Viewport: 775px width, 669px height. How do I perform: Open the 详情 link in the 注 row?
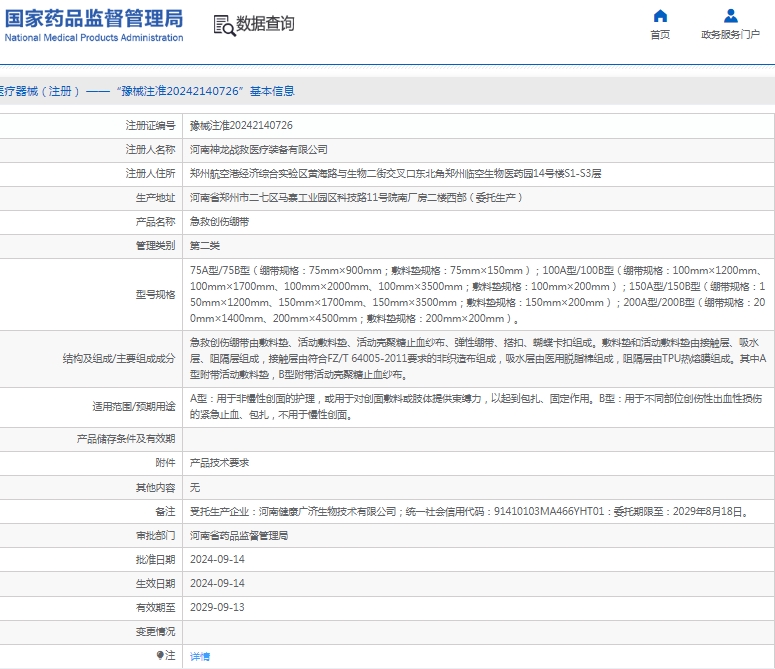click(x=200, y=656)
